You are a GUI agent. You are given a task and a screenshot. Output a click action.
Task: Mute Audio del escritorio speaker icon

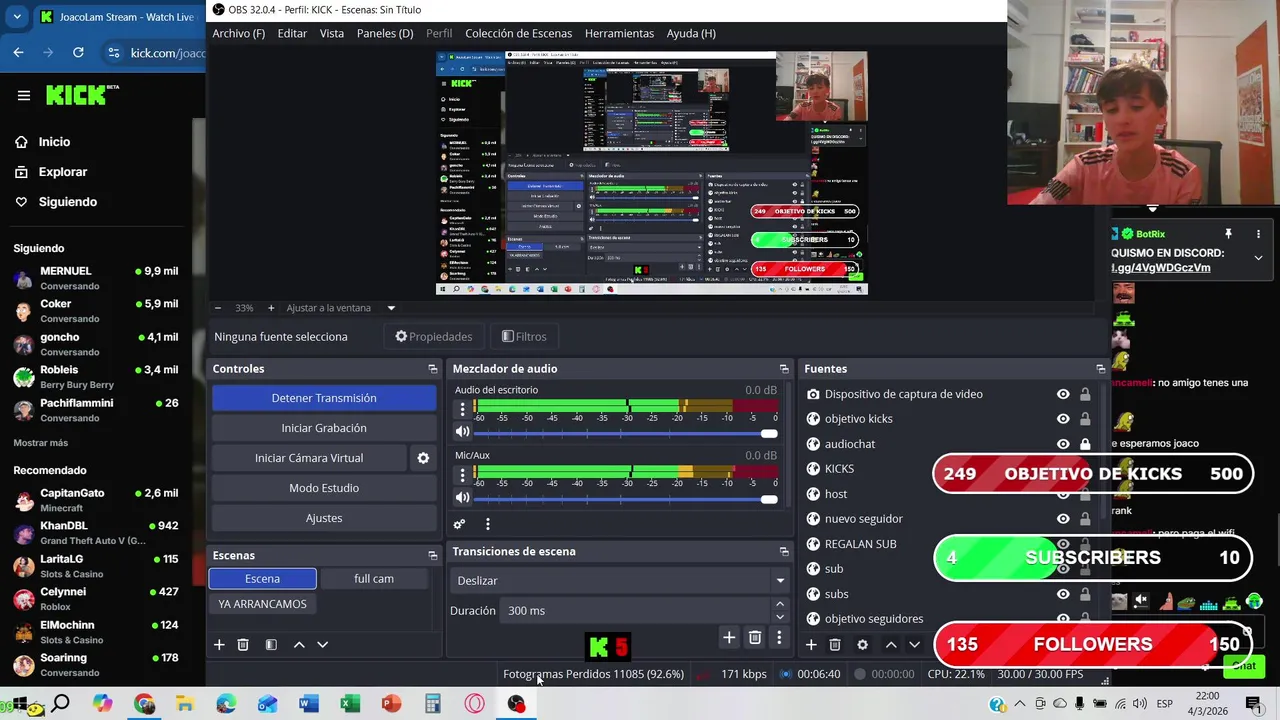coord(462,432)
